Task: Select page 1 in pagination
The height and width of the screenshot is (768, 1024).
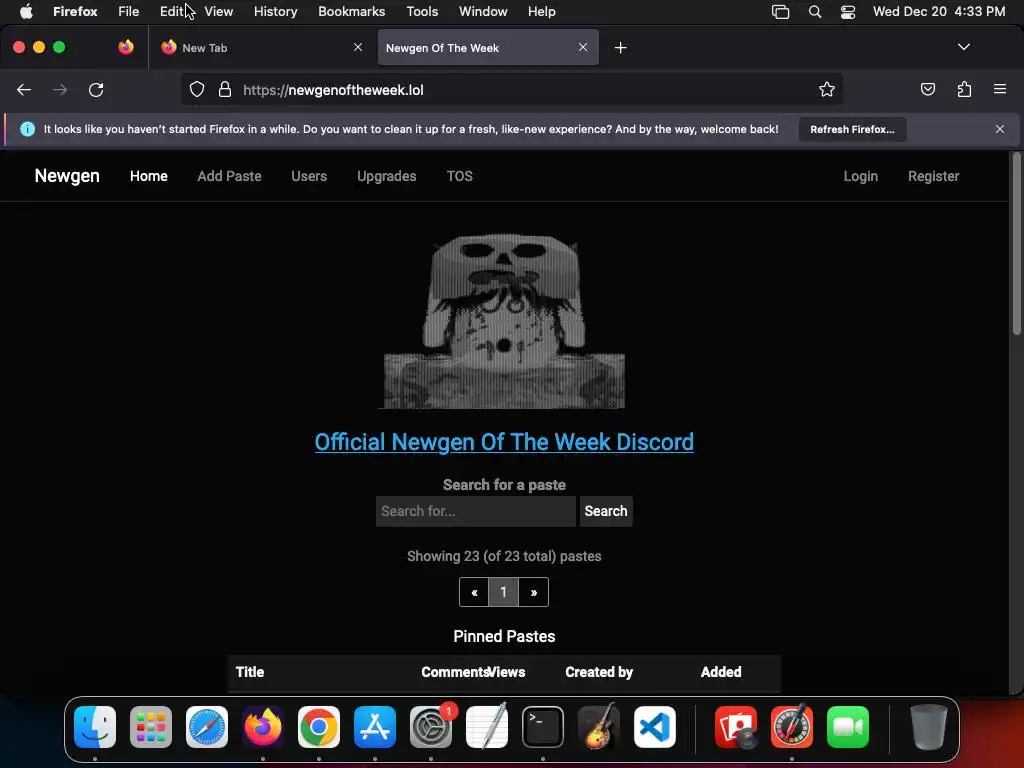Action: coord(504,592)
